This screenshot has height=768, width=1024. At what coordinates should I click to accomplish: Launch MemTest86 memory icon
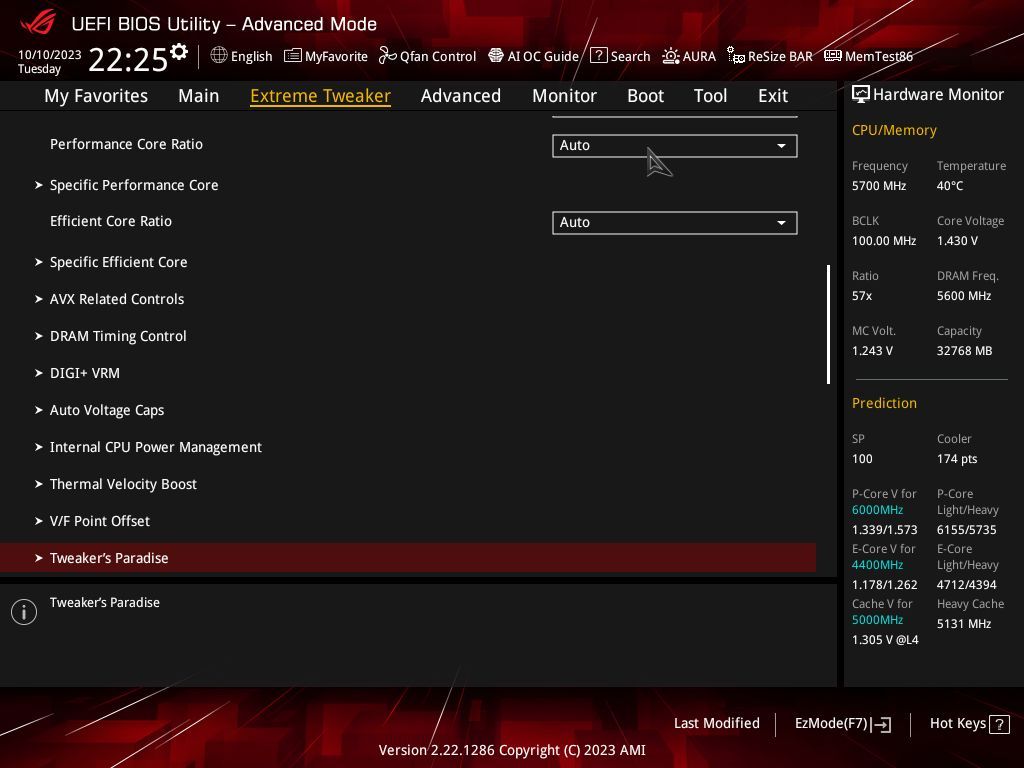tap(833, 56)
